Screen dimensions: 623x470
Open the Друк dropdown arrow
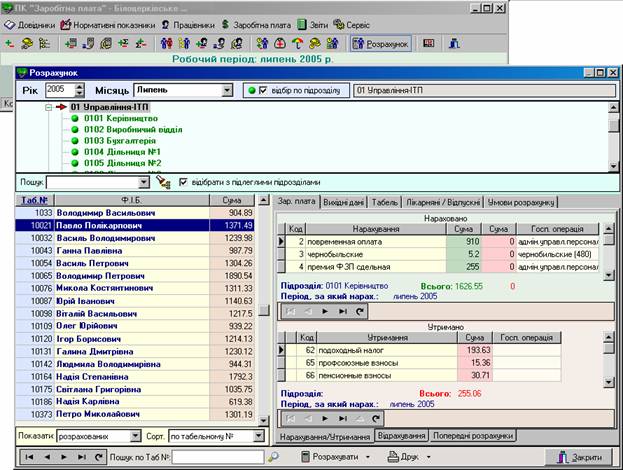point(428,457)
